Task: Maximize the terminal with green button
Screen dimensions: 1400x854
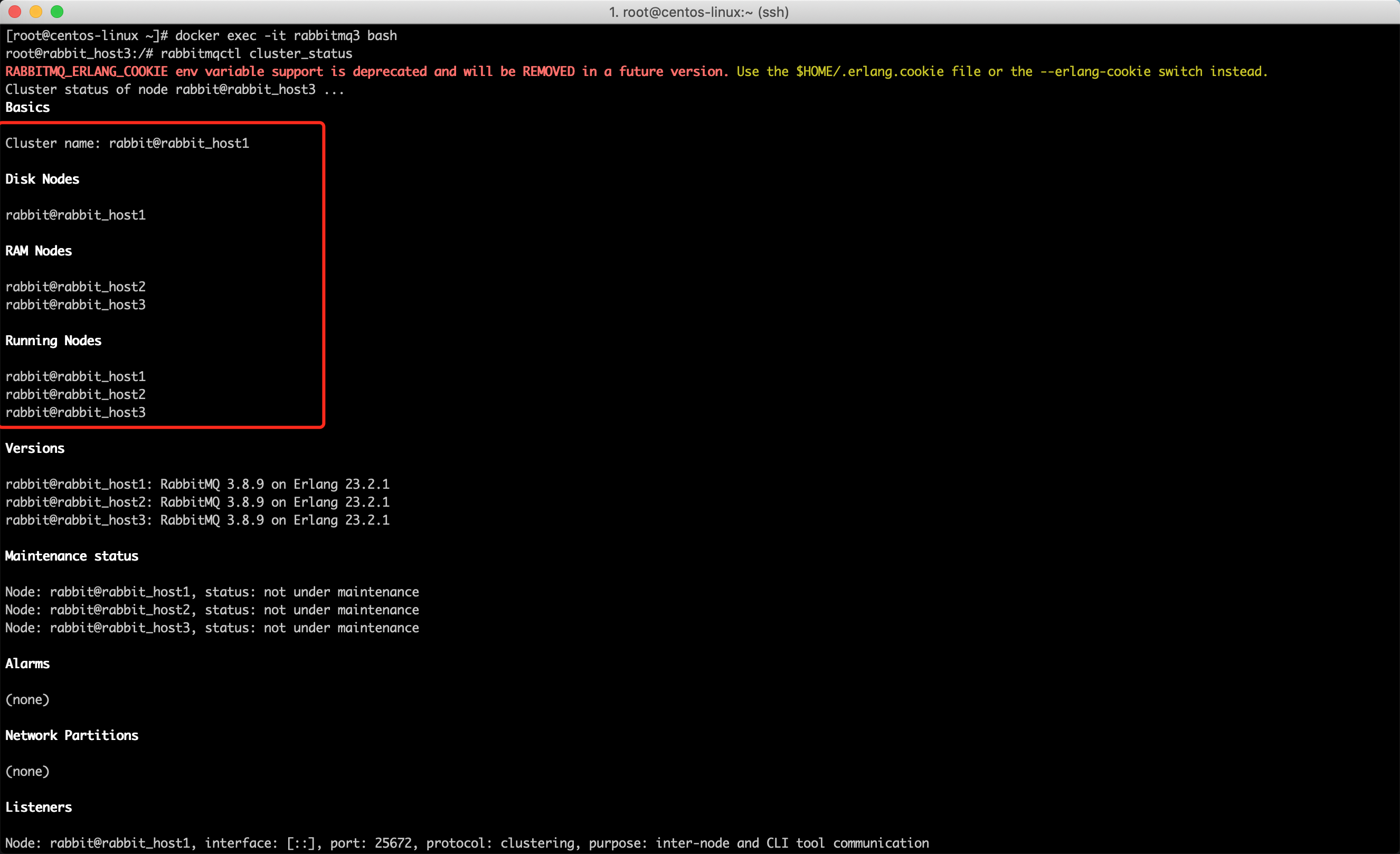Action: pyautogui.click(x=57, y=12)
